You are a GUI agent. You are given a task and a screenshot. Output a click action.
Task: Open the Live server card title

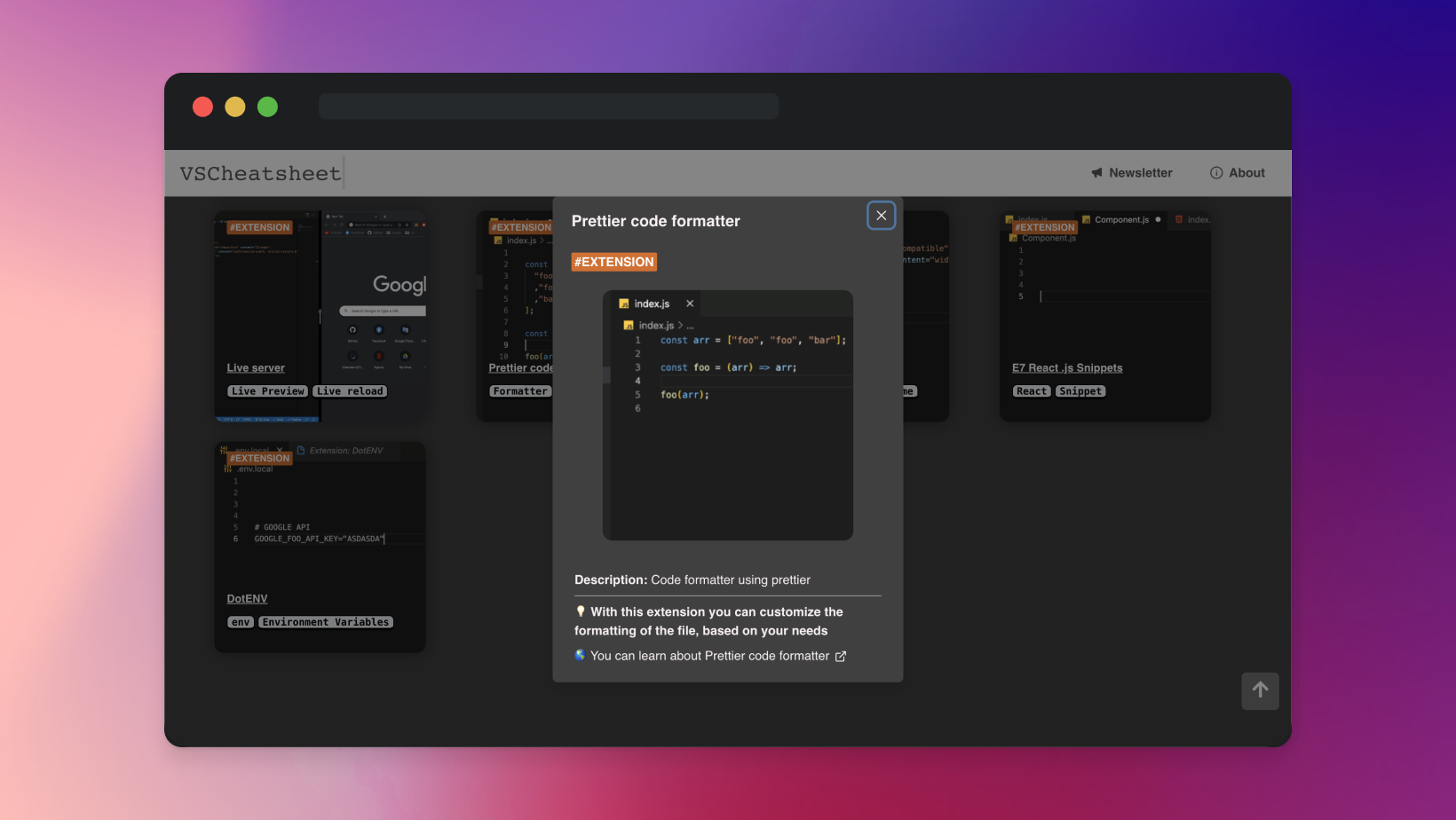tap(256, 368)
